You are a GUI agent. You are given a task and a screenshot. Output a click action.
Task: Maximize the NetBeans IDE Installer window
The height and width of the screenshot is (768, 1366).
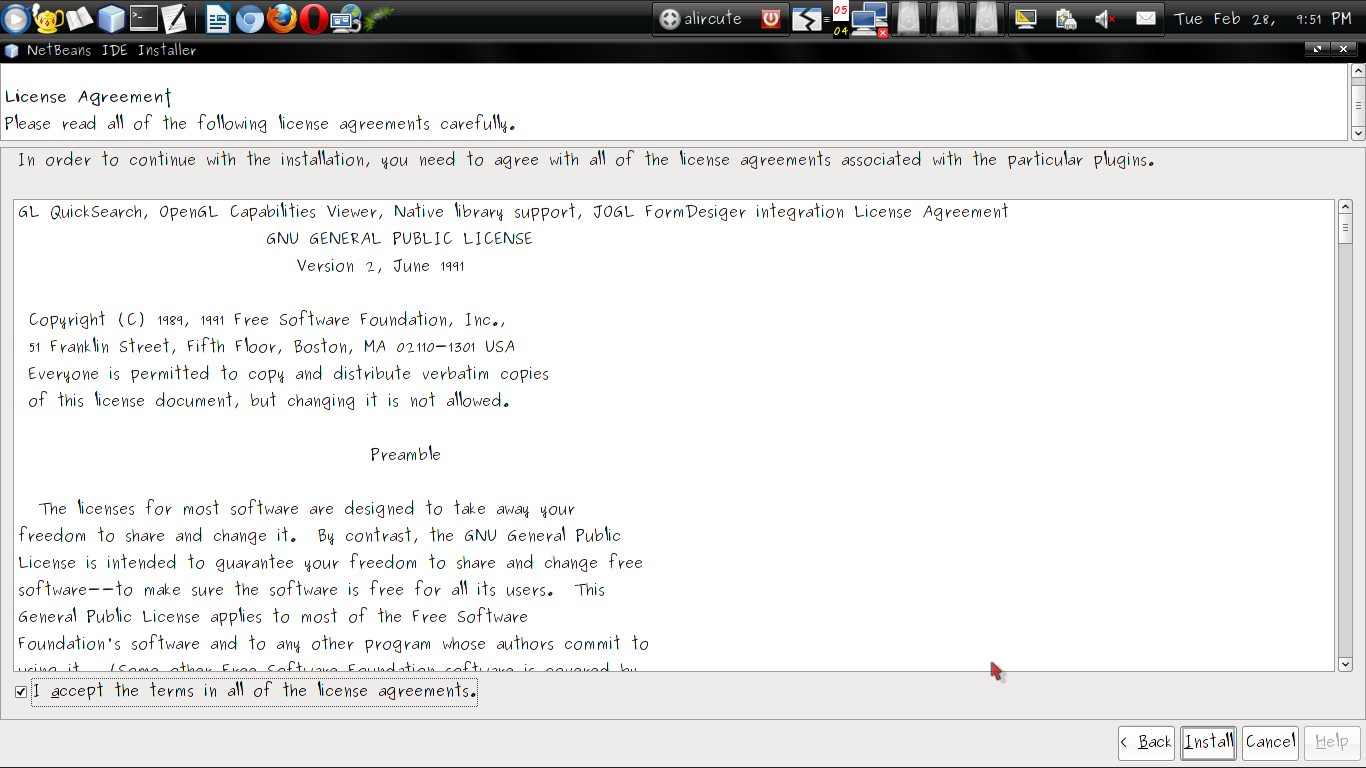pos(1318,49)
